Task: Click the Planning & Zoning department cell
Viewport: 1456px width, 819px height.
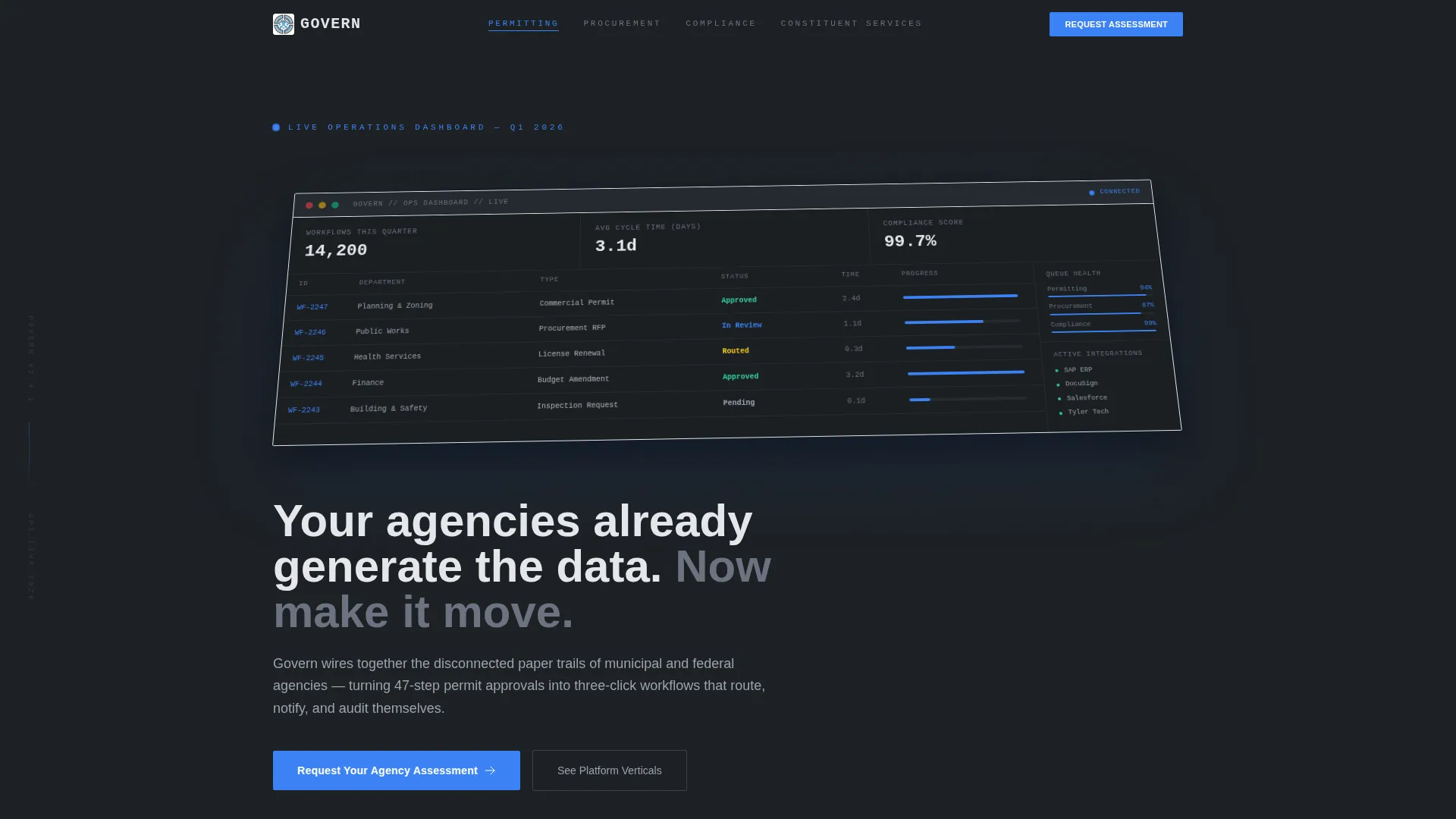Action: tap(395, 306)
